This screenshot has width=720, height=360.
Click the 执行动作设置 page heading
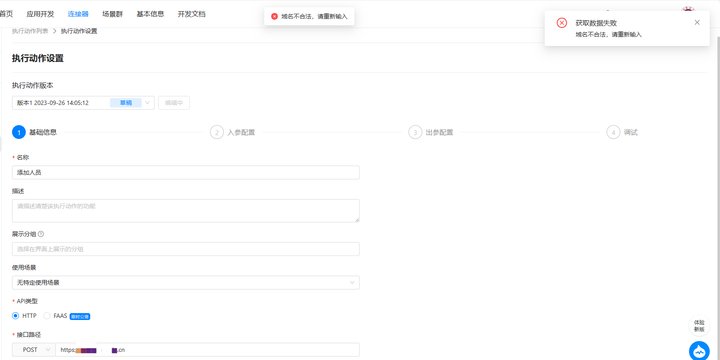38,58
